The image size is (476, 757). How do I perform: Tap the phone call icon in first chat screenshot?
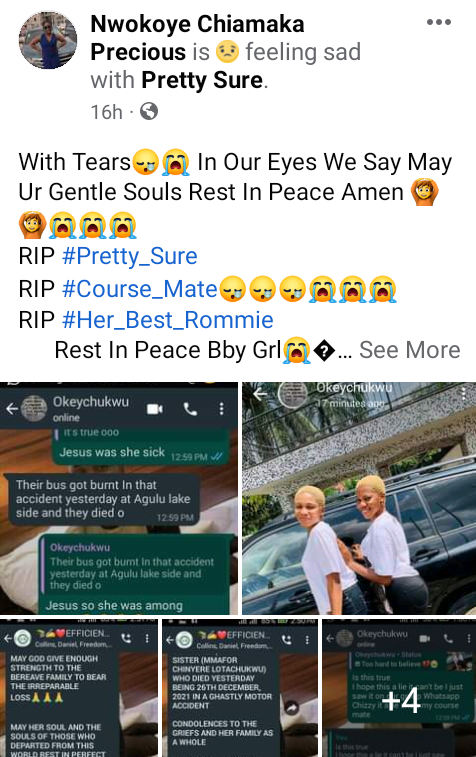point(190,409)
